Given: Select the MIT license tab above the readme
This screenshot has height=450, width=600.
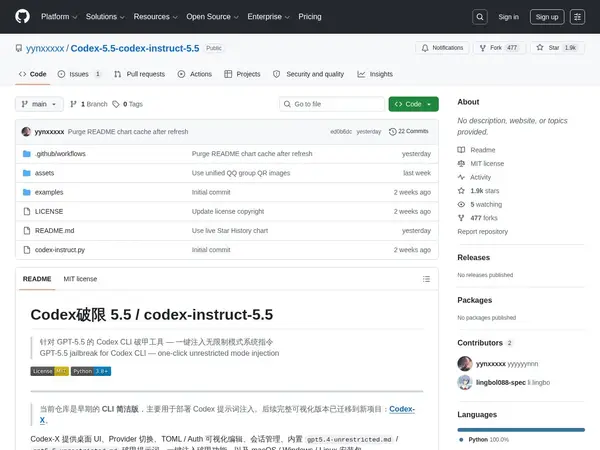Looking at the screenshot, I should tap(80, 279).
